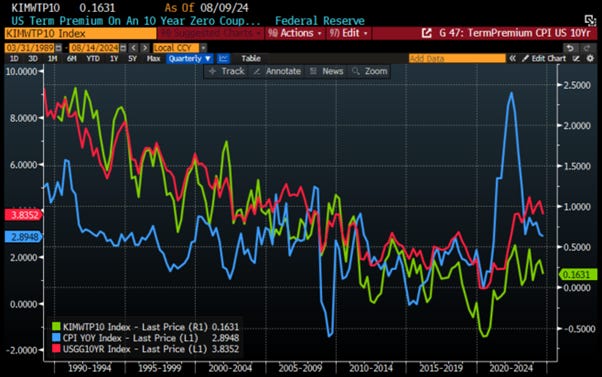Click the annotation pencil icon next to gear

[576, 58]
